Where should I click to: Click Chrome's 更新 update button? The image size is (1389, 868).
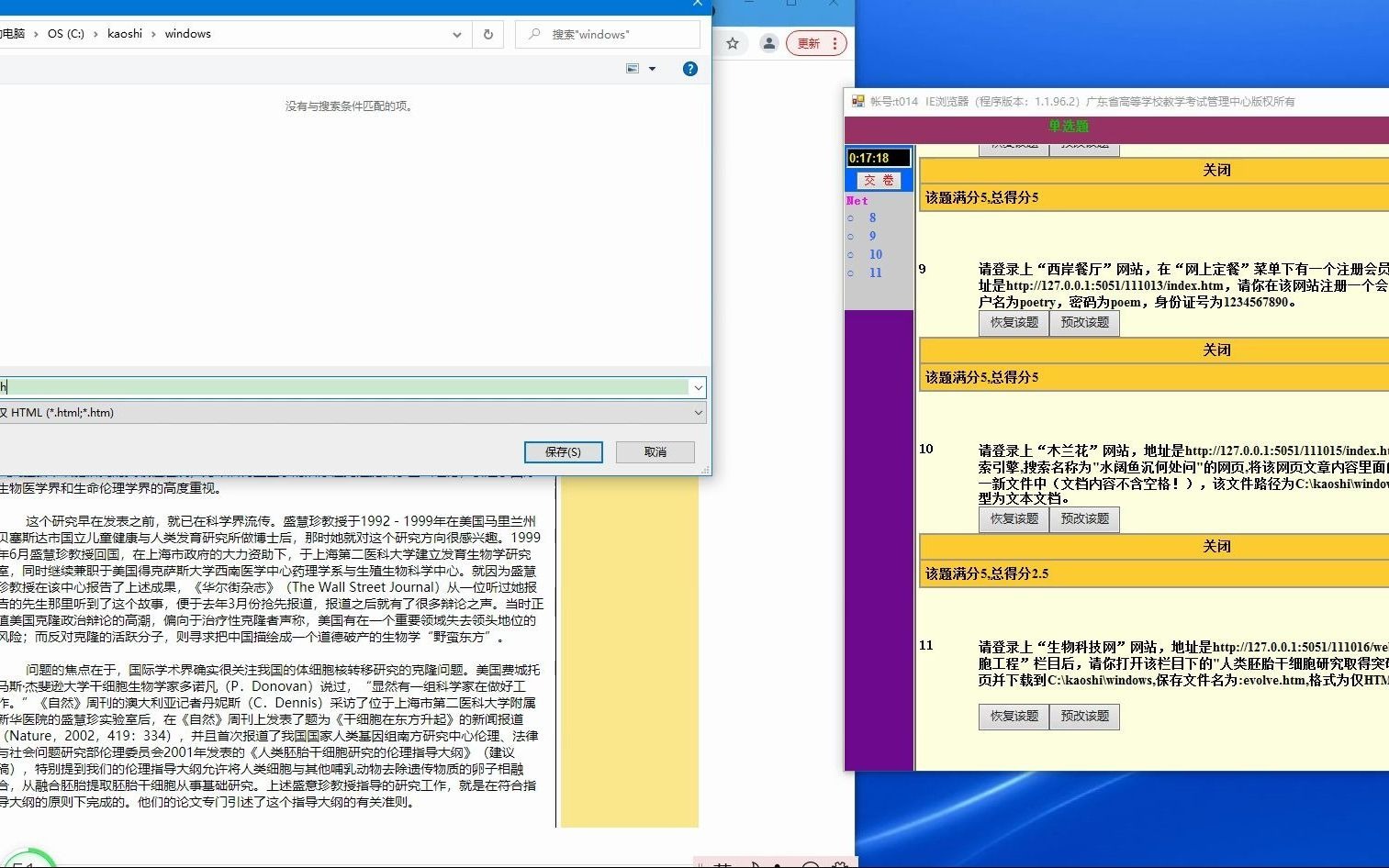click(x=809, y=43)
